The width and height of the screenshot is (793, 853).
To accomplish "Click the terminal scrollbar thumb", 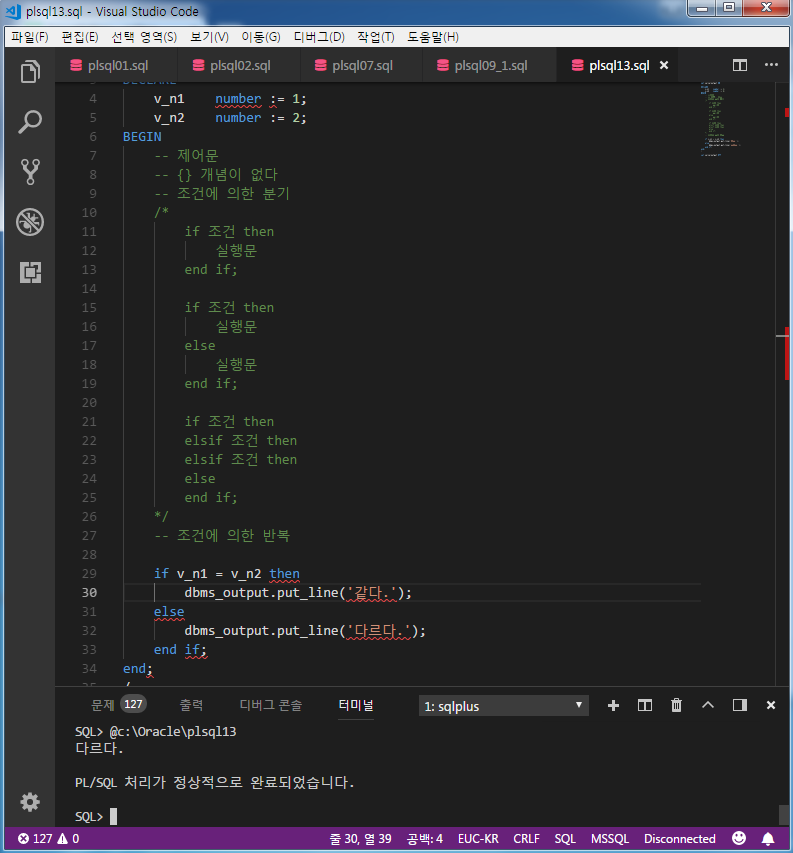I will point(784,815).
